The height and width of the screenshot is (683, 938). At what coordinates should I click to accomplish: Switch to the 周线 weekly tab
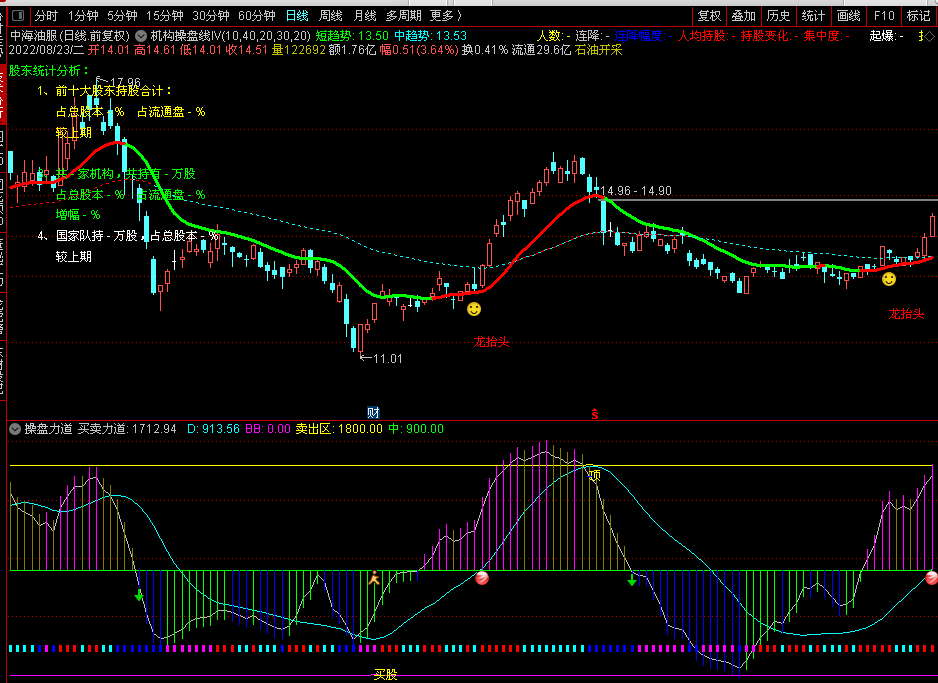tap(331, 16)
